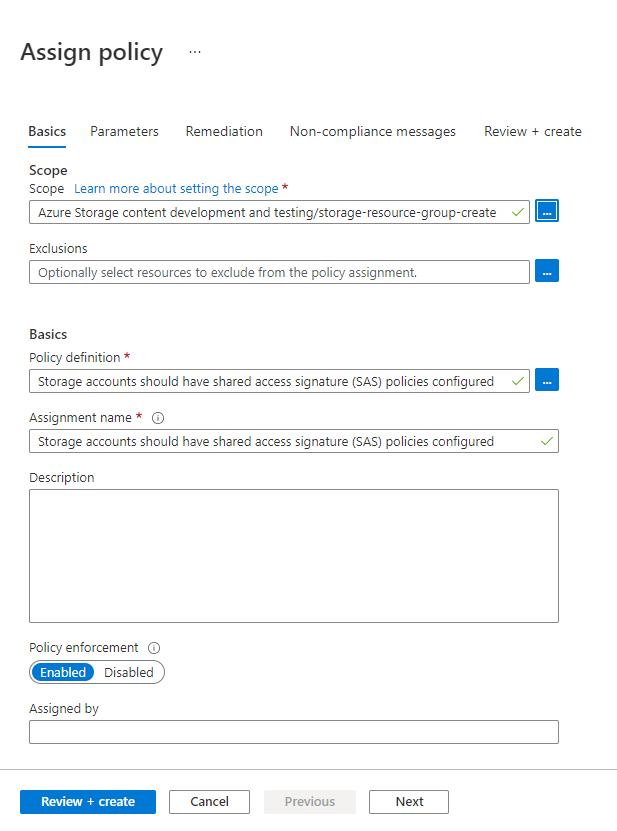Open the Policy definition picker ellipsis button
This screenshot has width=617, height=831.
pyautogui.click(x=547, y=380)
